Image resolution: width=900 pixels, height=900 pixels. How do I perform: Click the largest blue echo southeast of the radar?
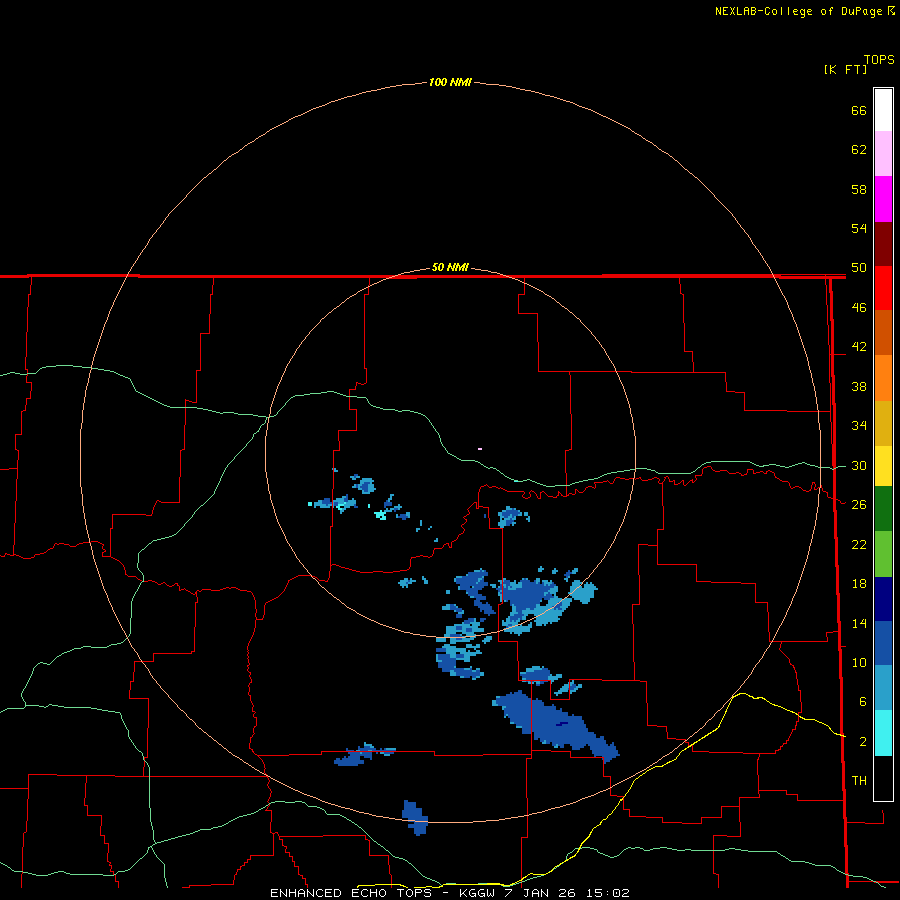tap(556, 726)
